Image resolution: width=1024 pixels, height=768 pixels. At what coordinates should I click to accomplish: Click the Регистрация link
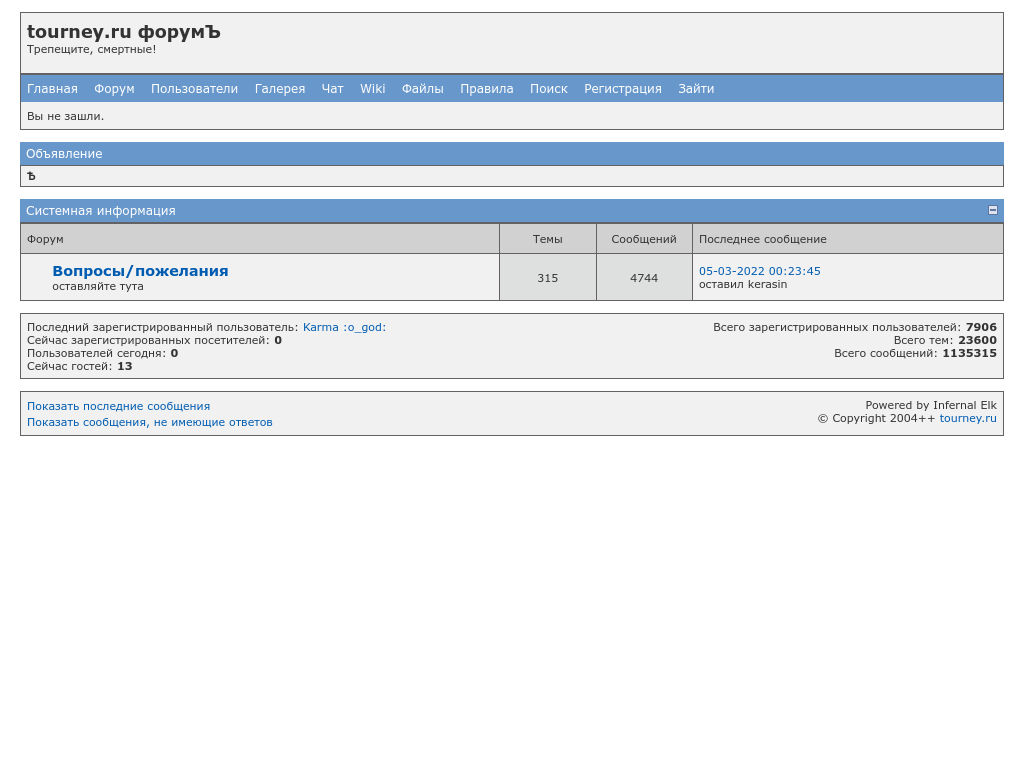[x=622, y=89]
